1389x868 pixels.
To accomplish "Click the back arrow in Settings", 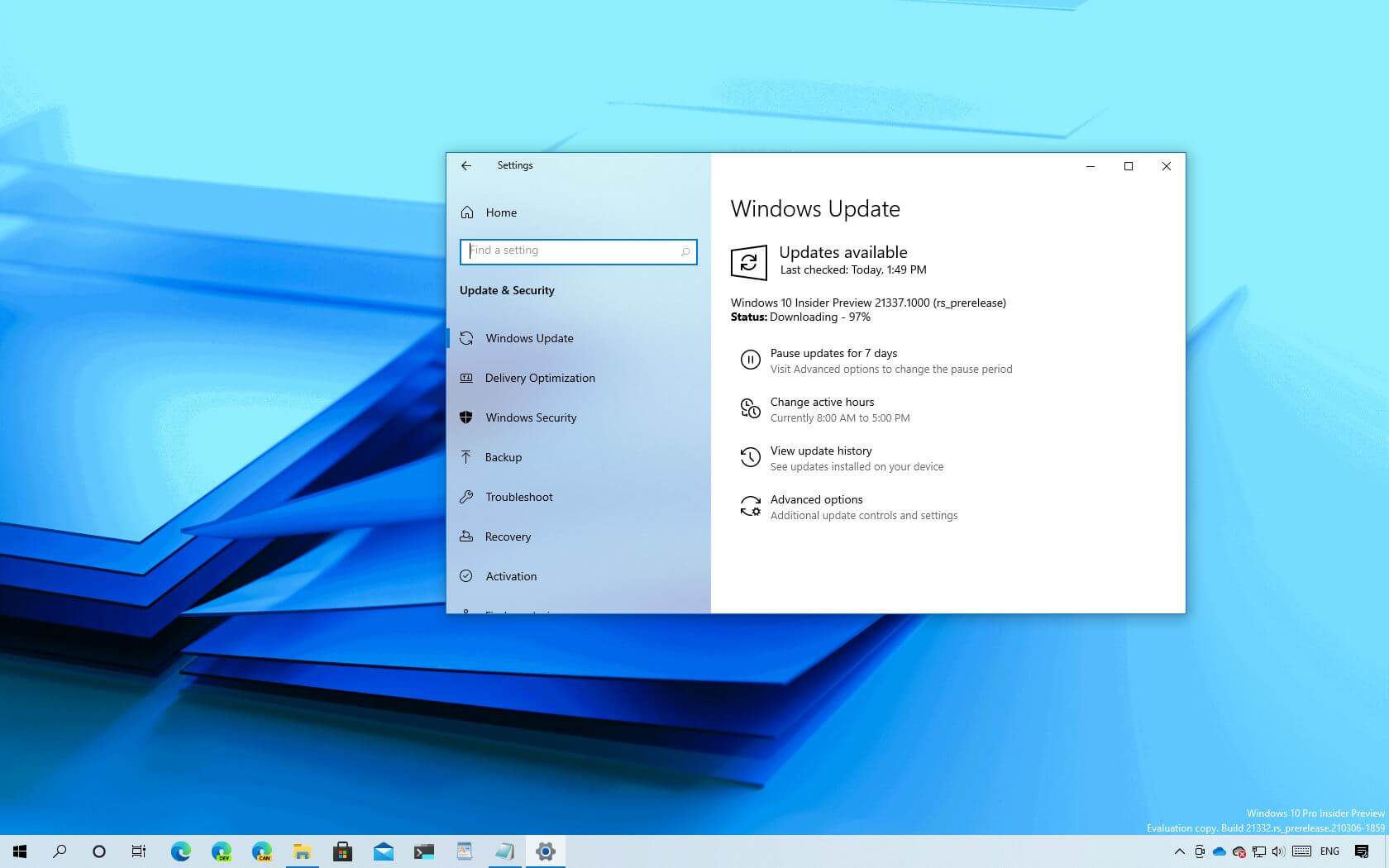I will click(x=466, y=165).
